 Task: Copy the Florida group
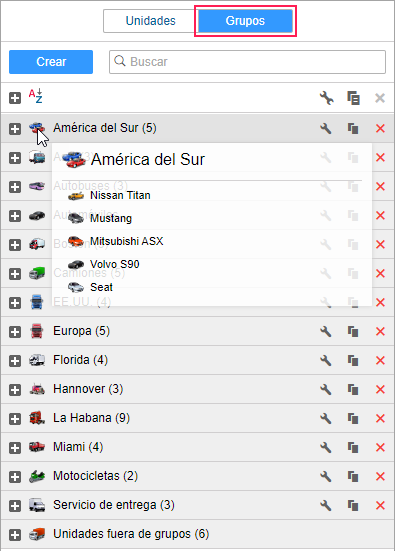[x=353, y=360]
